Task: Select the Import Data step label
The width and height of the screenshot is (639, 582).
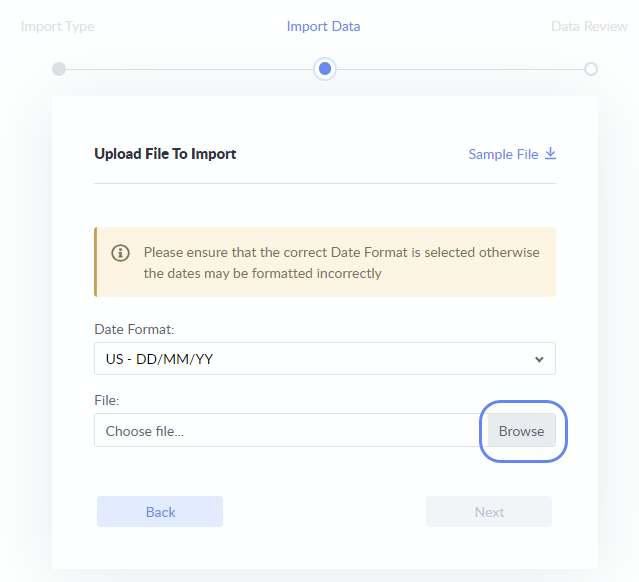Action: point(323,26)
